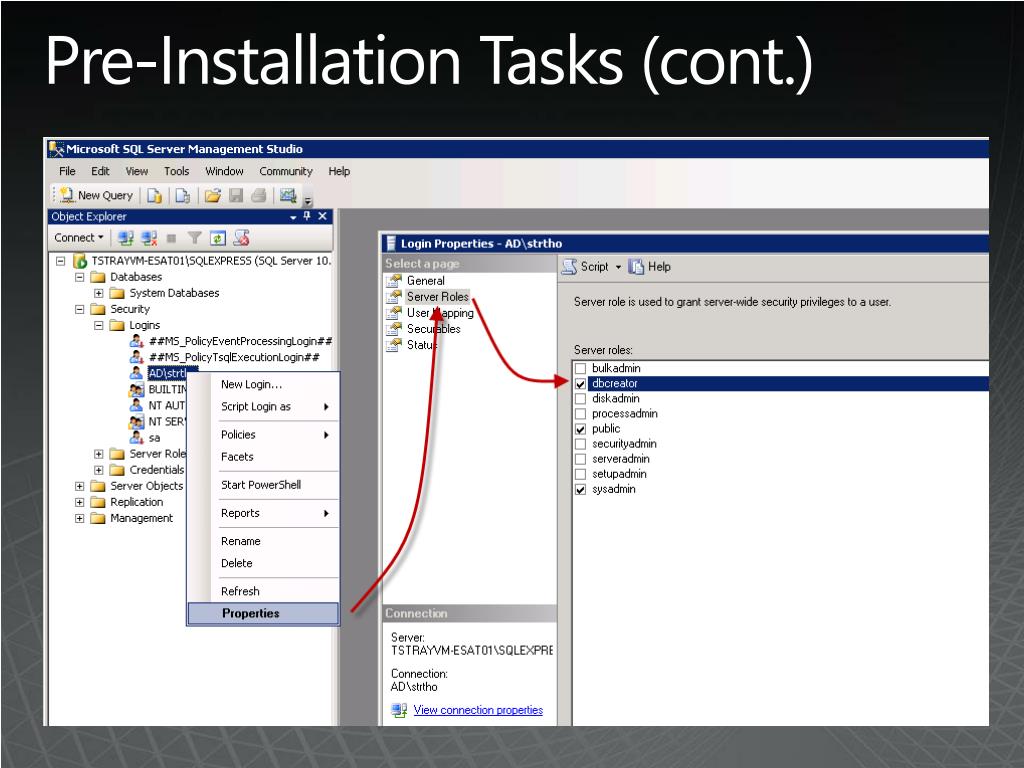Open the Object Explorer window position arrow
This screenshot has height=768, width=1024.
point(294,217)
